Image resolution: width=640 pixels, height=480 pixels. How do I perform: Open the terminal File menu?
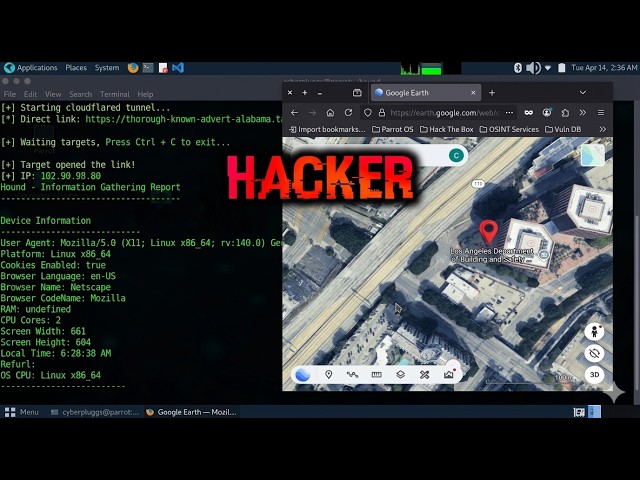[10, 94]
